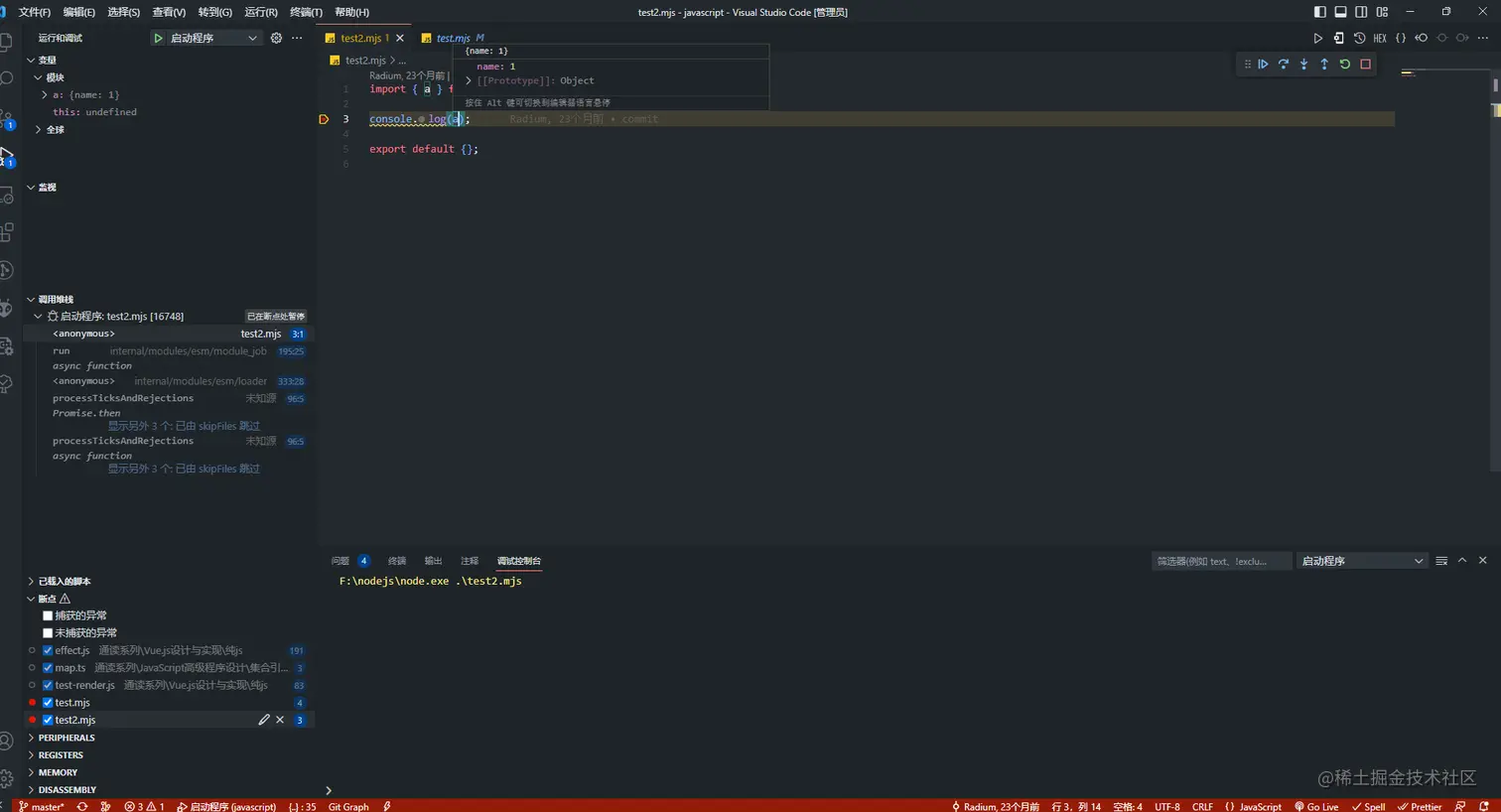1501x812 pixels.
Task: Open launch.json via the gear icon
Action: click(x=277, y=38)
